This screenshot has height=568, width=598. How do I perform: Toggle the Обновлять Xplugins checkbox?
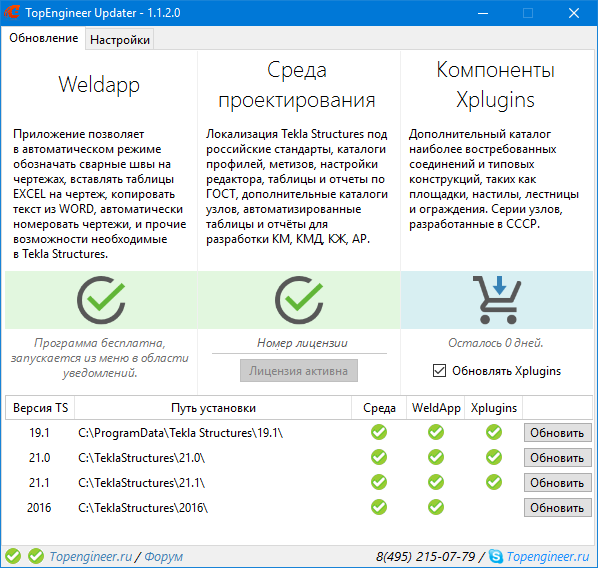pos(439,370)
